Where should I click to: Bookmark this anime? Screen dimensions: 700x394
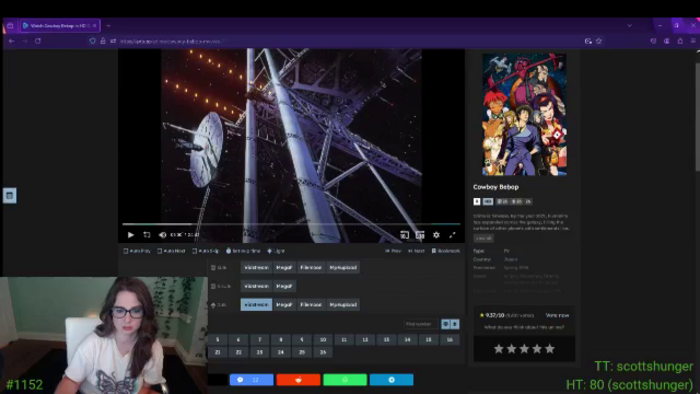(446, 251)
